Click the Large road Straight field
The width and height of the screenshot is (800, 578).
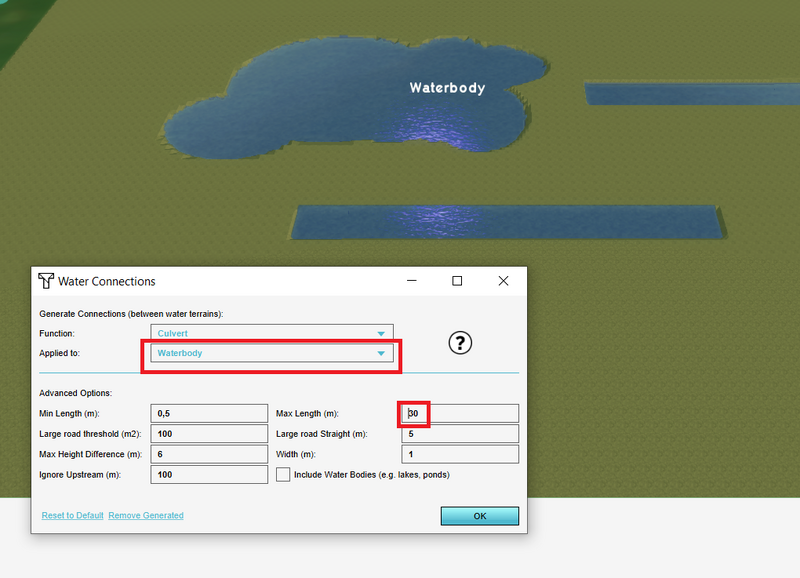[460, 433]
